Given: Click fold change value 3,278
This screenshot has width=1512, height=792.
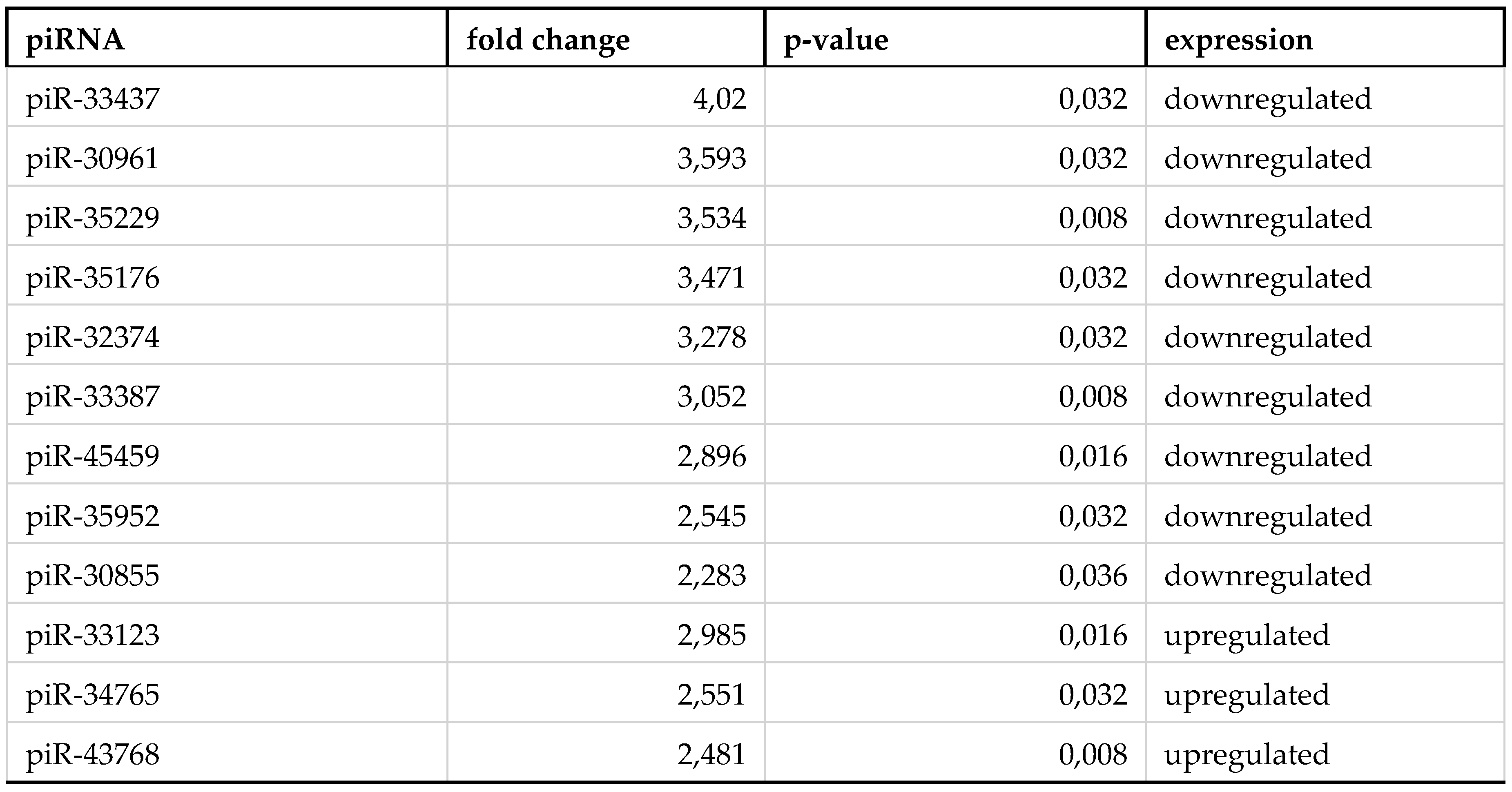Looking at the screenshot, I should tap(711, 337).
